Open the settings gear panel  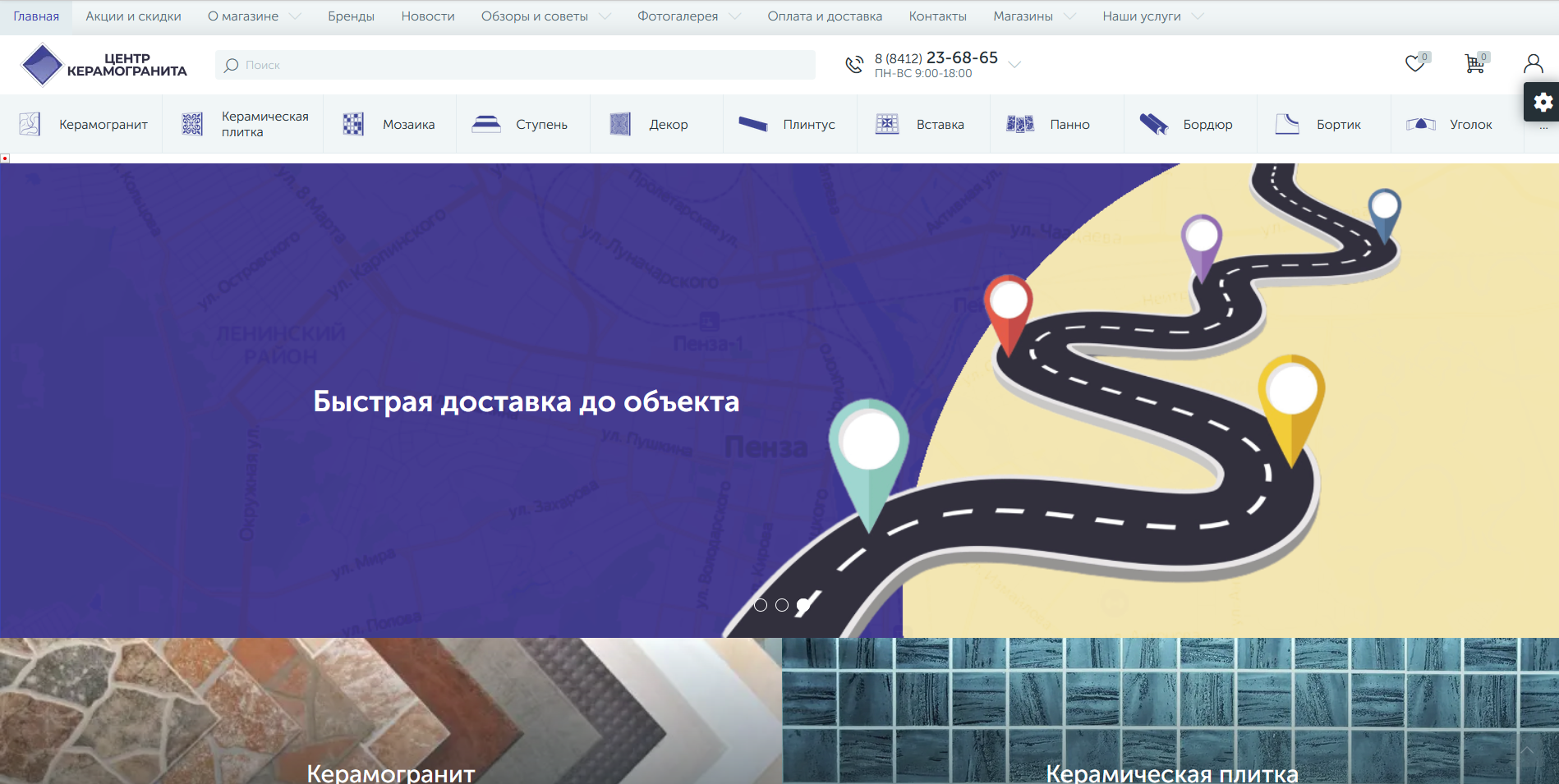point(1543,102)
